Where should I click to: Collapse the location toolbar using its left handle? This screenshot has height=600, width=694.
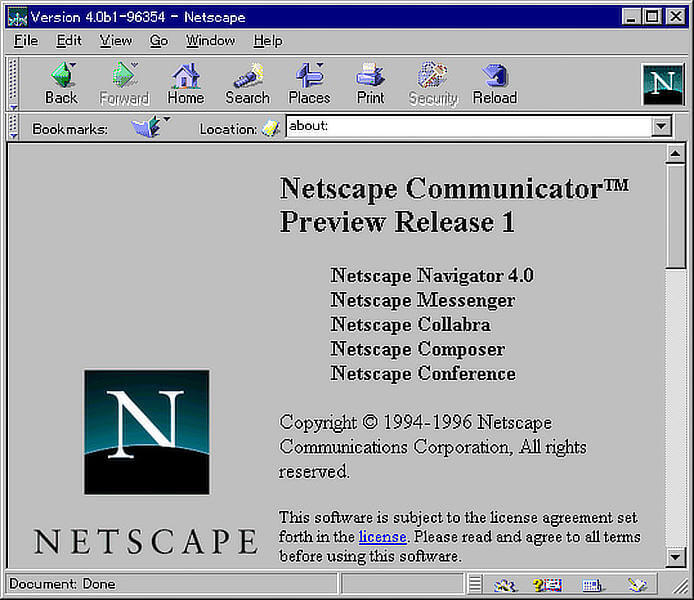[13, 127]
